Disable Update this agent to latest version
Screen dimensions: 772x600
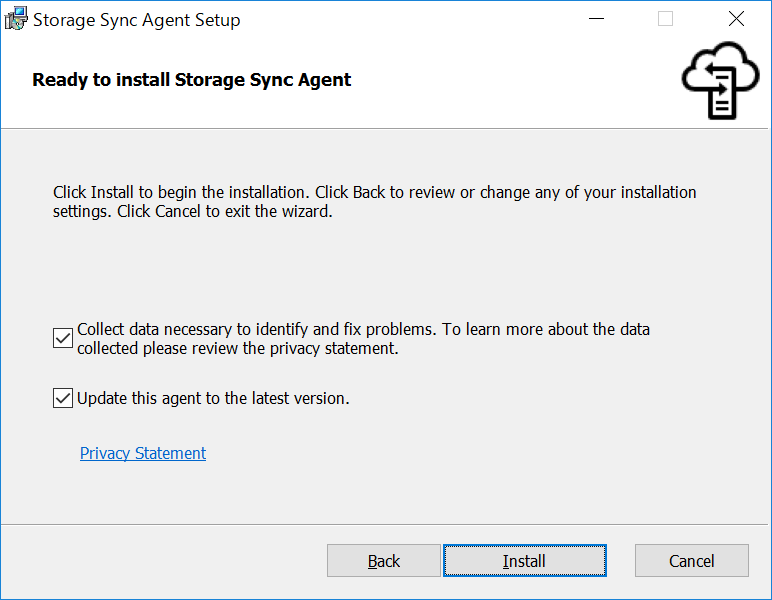point(63,398)
